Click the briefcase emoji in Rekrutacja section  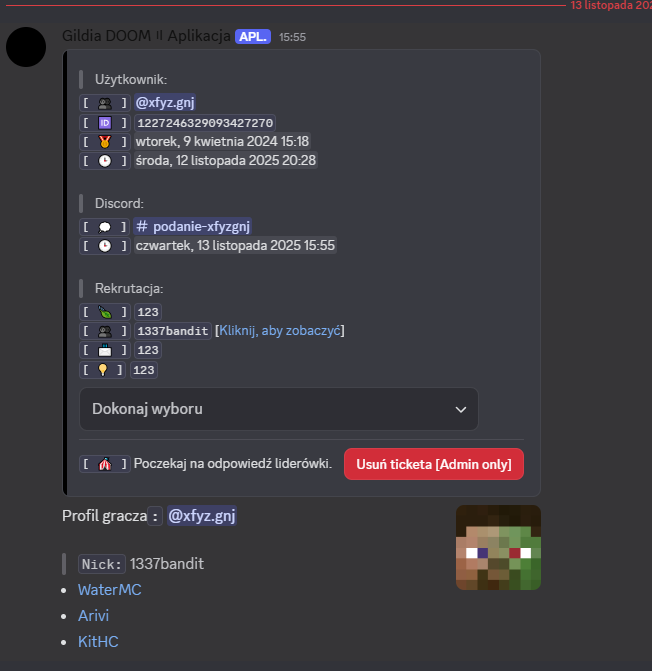coord(105,350)
